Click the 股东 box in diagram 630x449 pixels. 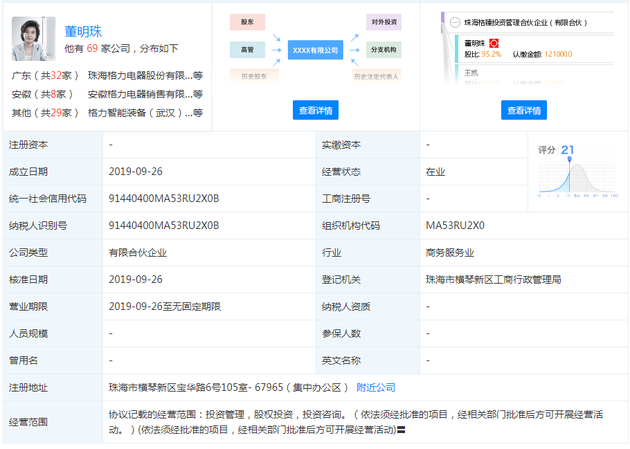[247, 20]
